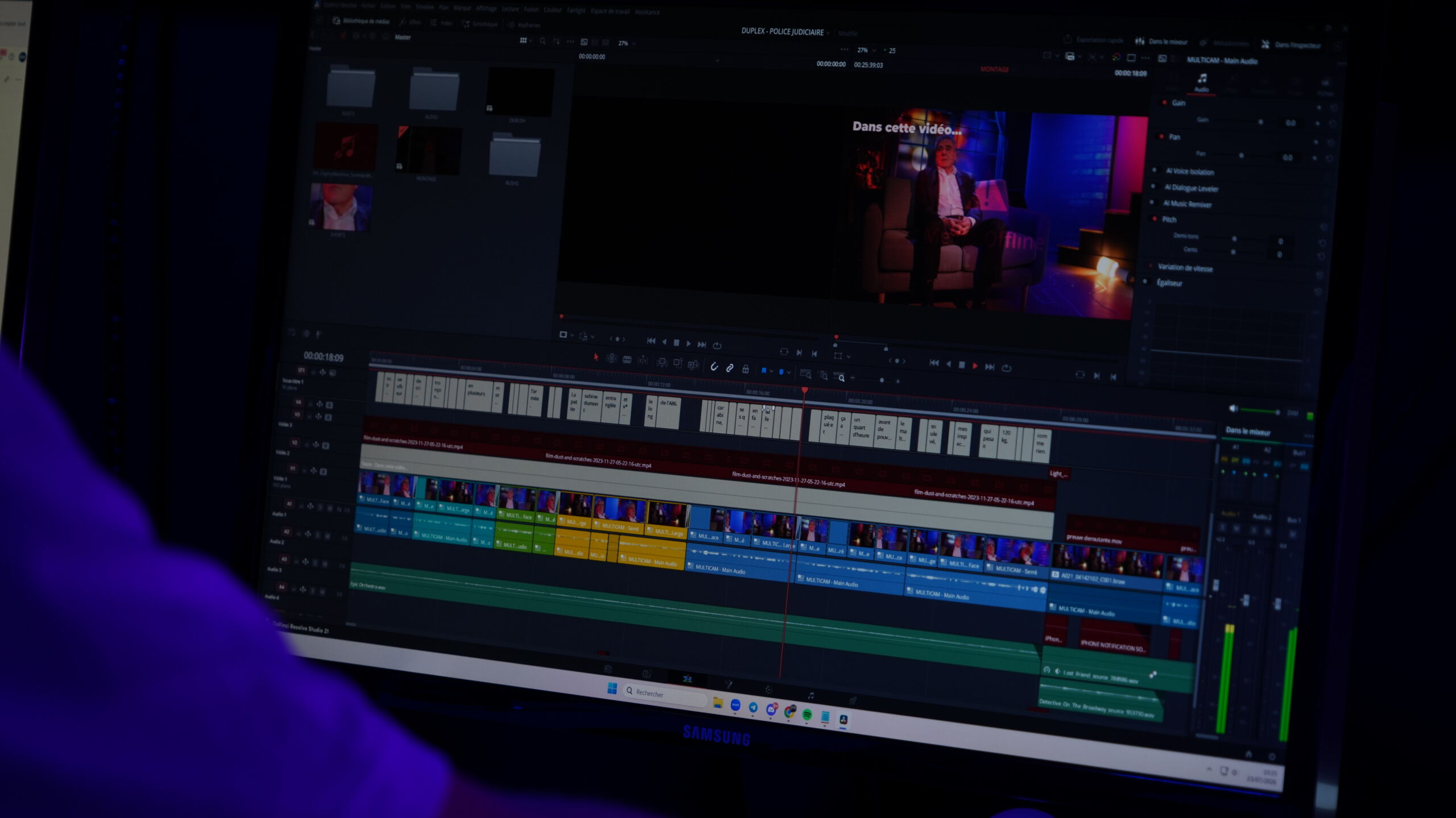This screenshot has height=818, width=1456.
Task: Add a blue flag to the clip
Action: tap(763, 370)
